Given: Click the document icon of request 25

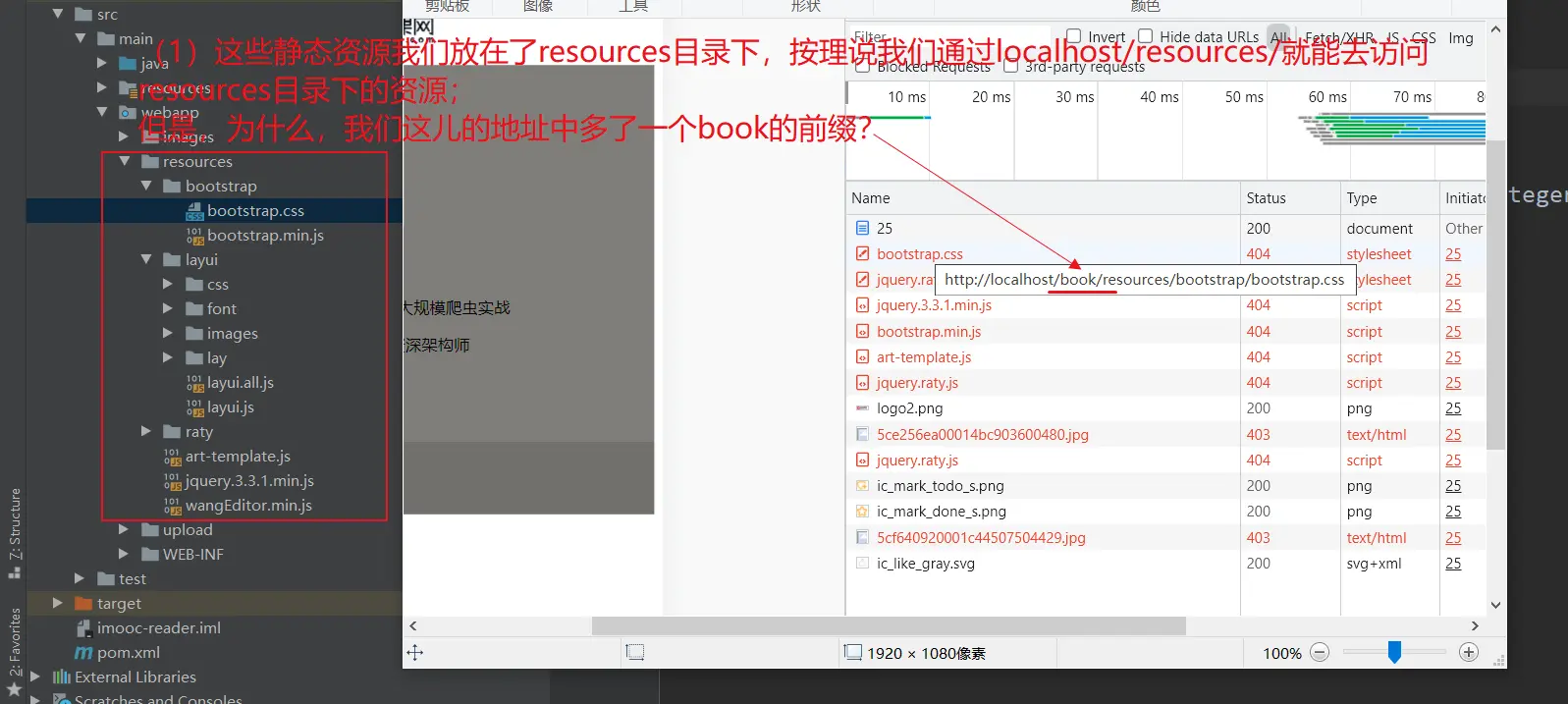Looking at the screenshot, I should coord(862,228).
